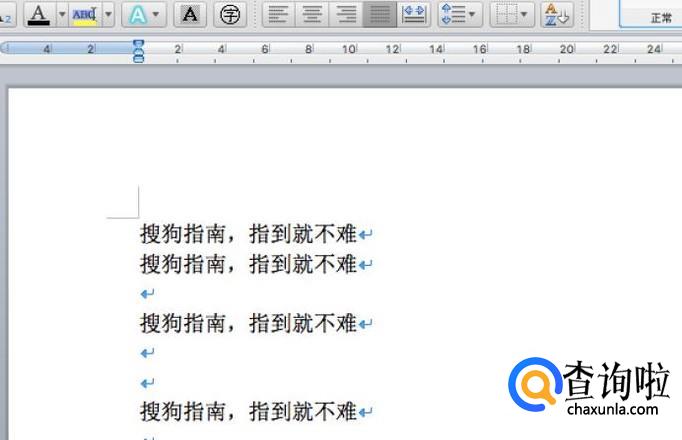Viewport: 682px width, 440px height.
Task: Open the font color dropdown arrow
Action: (62, 15)
